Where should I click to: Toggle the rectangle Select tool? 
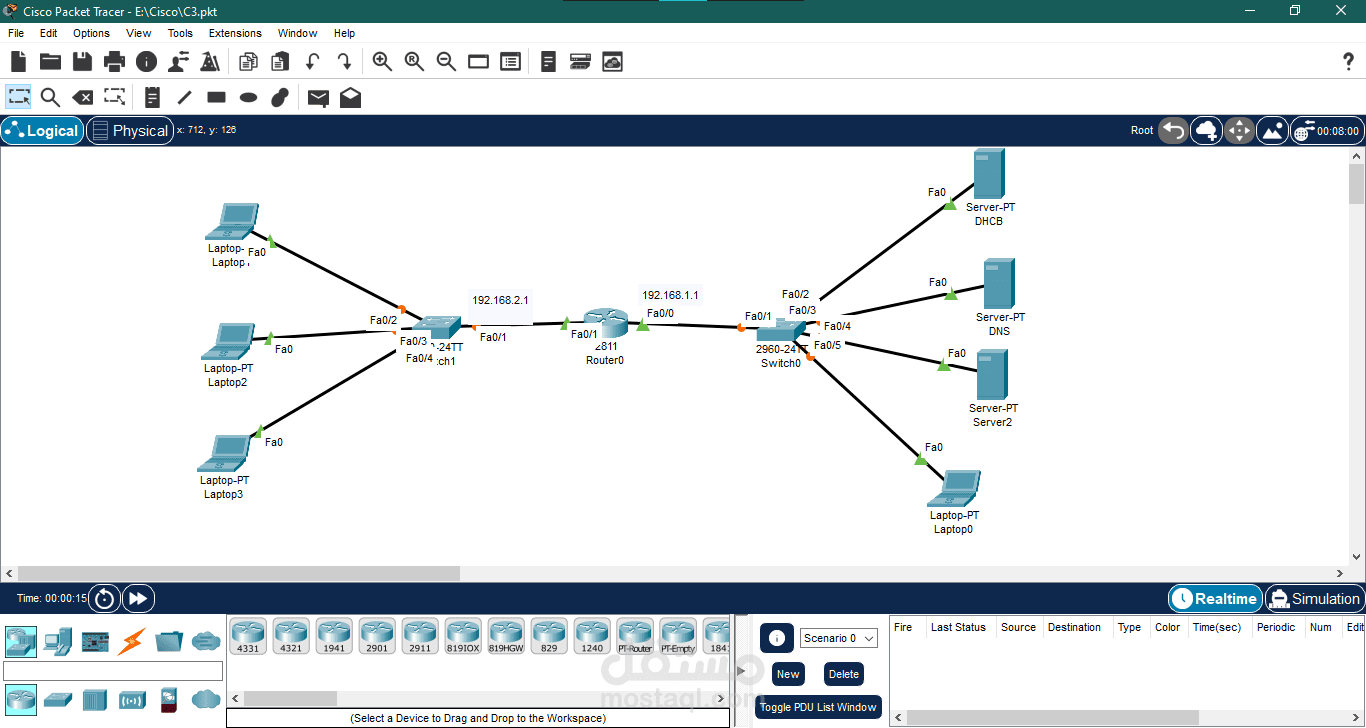click(18, 97)
